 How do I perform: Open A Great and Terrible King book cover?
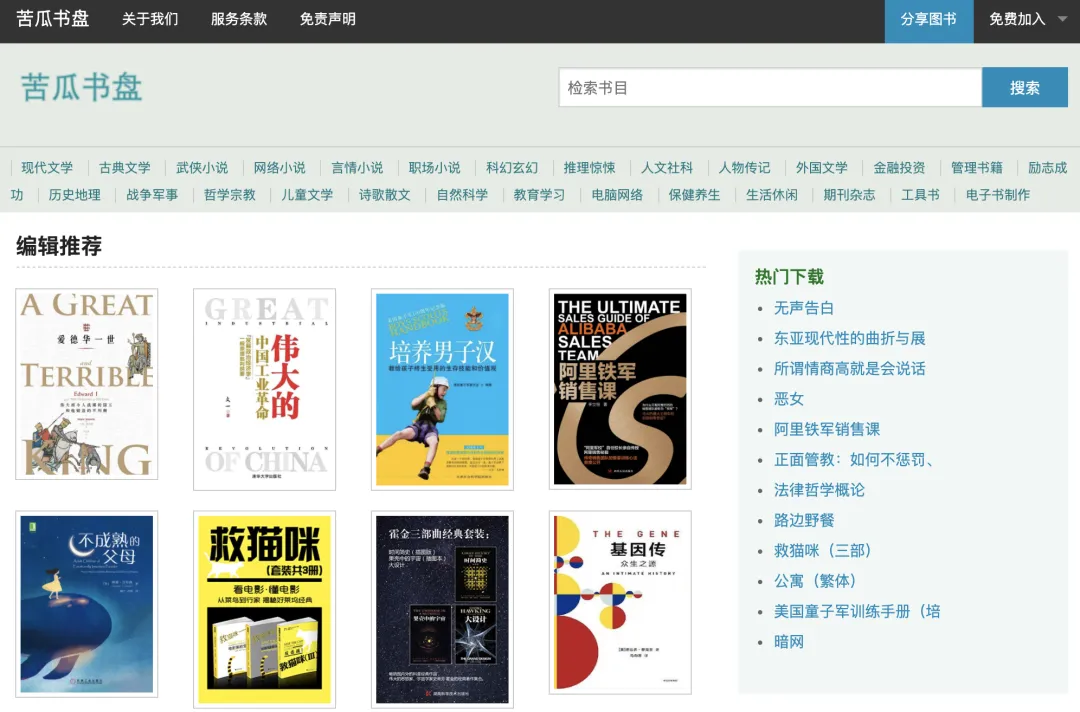[x=87, y=384]
